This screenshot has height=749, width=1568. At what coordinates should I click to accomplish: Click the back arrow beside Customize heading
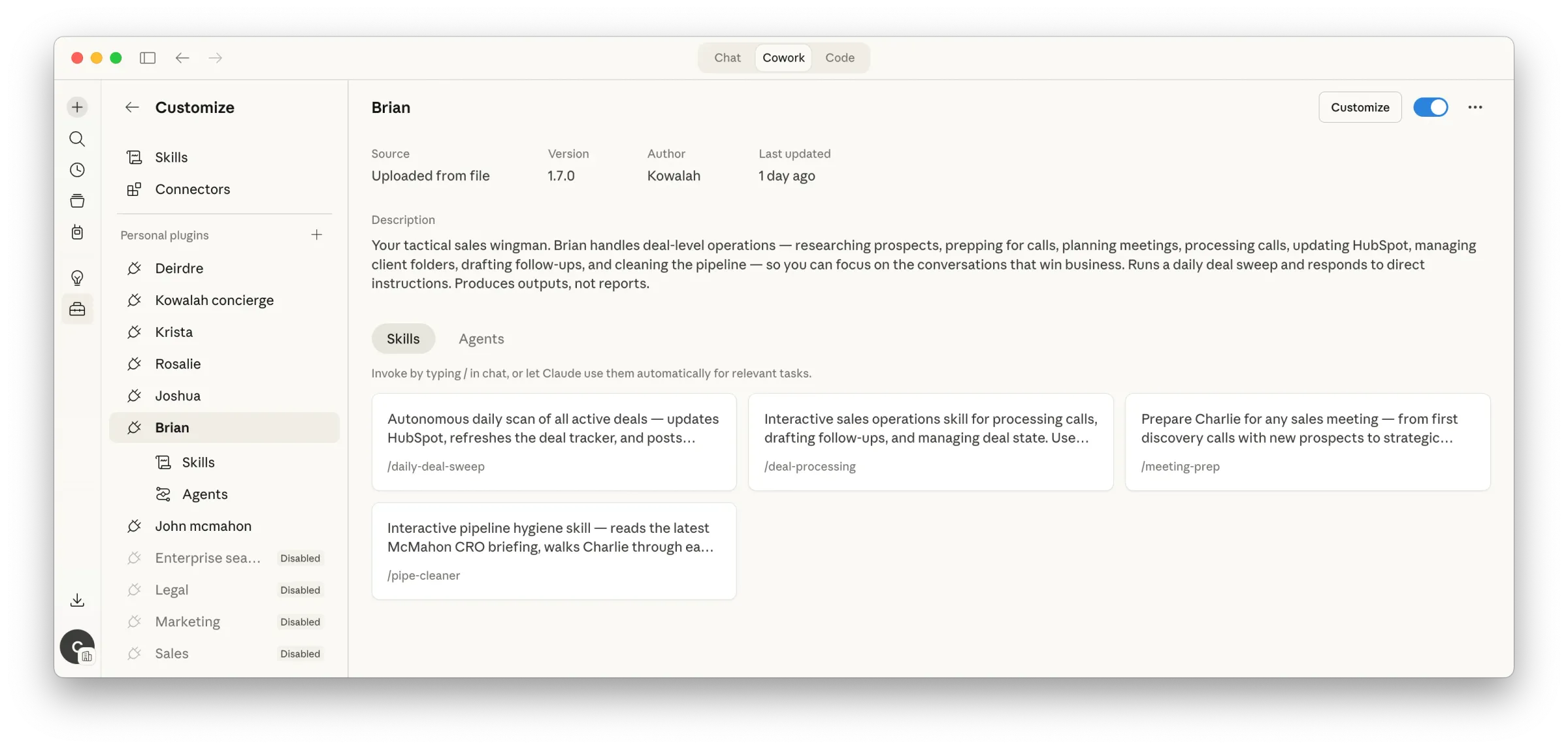(132, 107)
